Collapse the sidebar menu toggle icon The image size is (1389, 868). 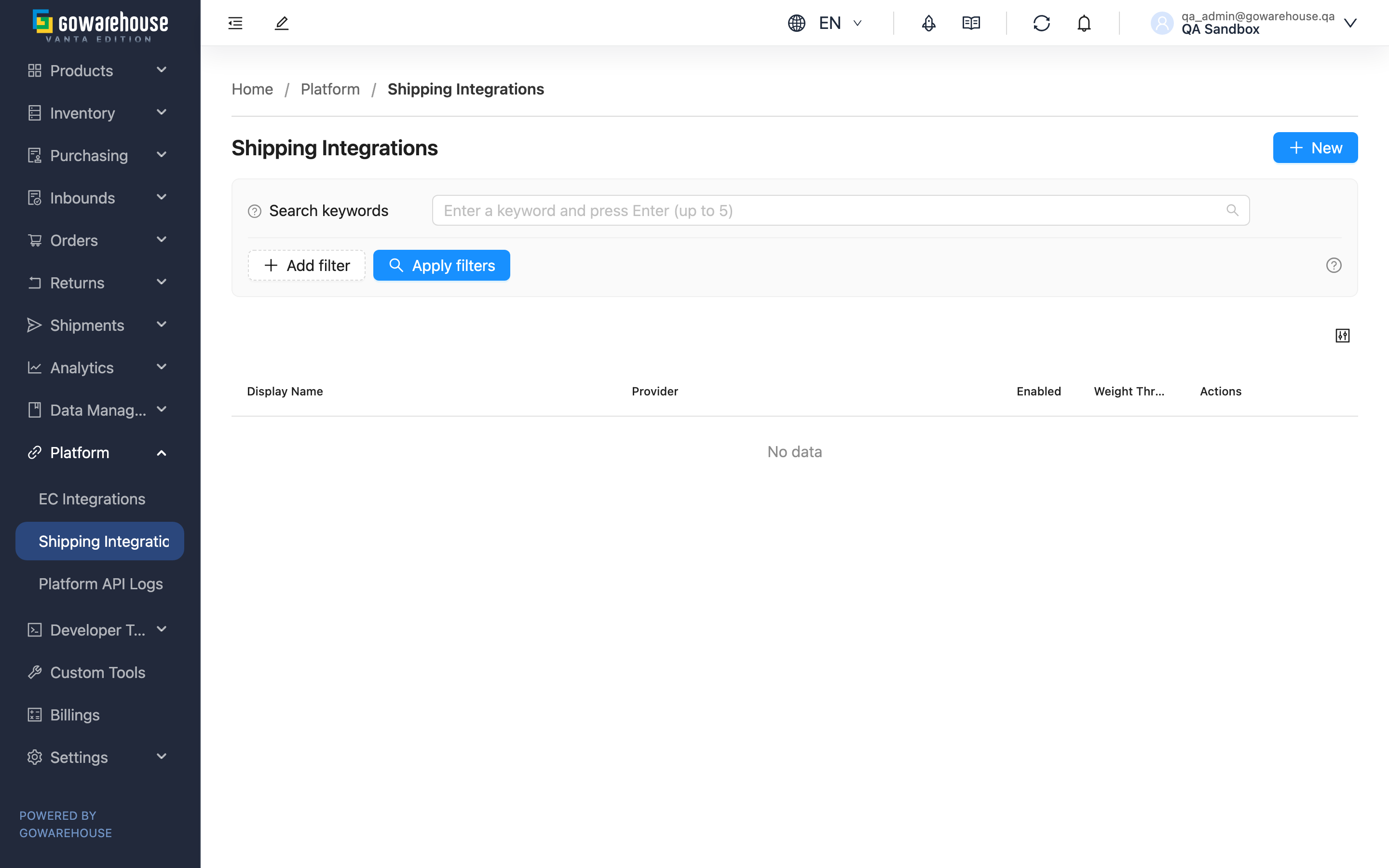(x=235, y=23)
